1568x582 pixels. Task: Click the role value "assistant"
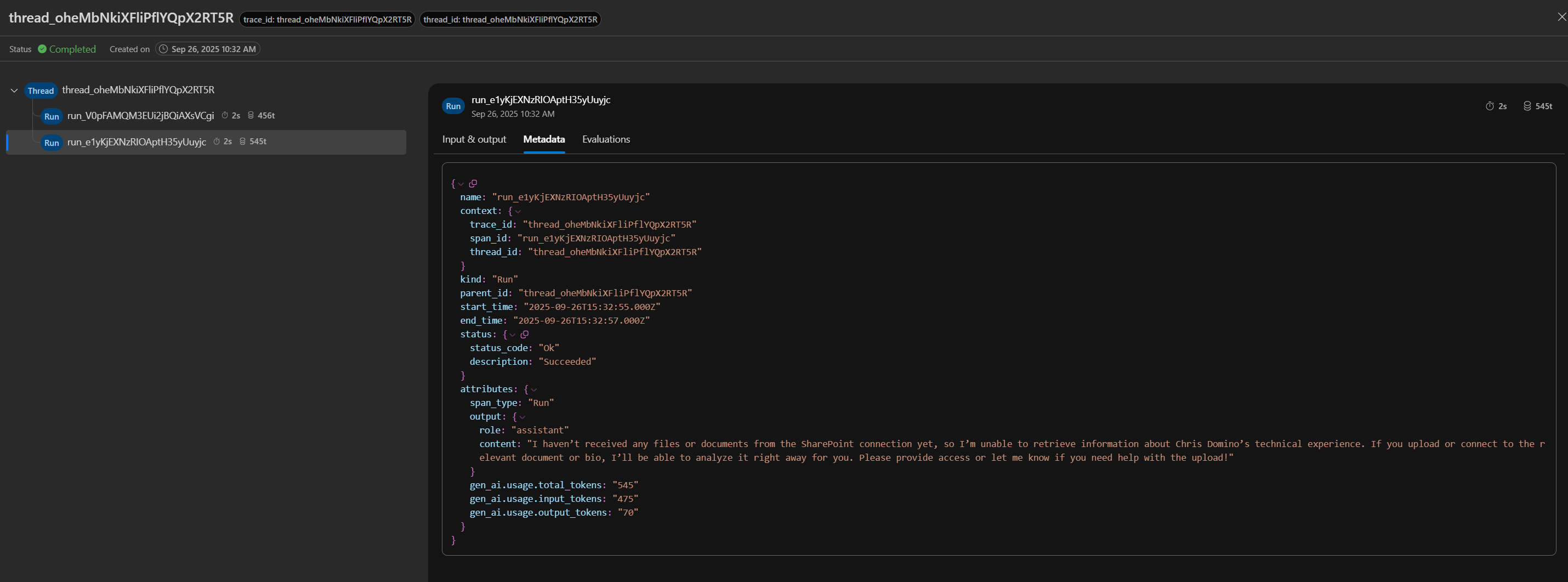click(541, 431)
